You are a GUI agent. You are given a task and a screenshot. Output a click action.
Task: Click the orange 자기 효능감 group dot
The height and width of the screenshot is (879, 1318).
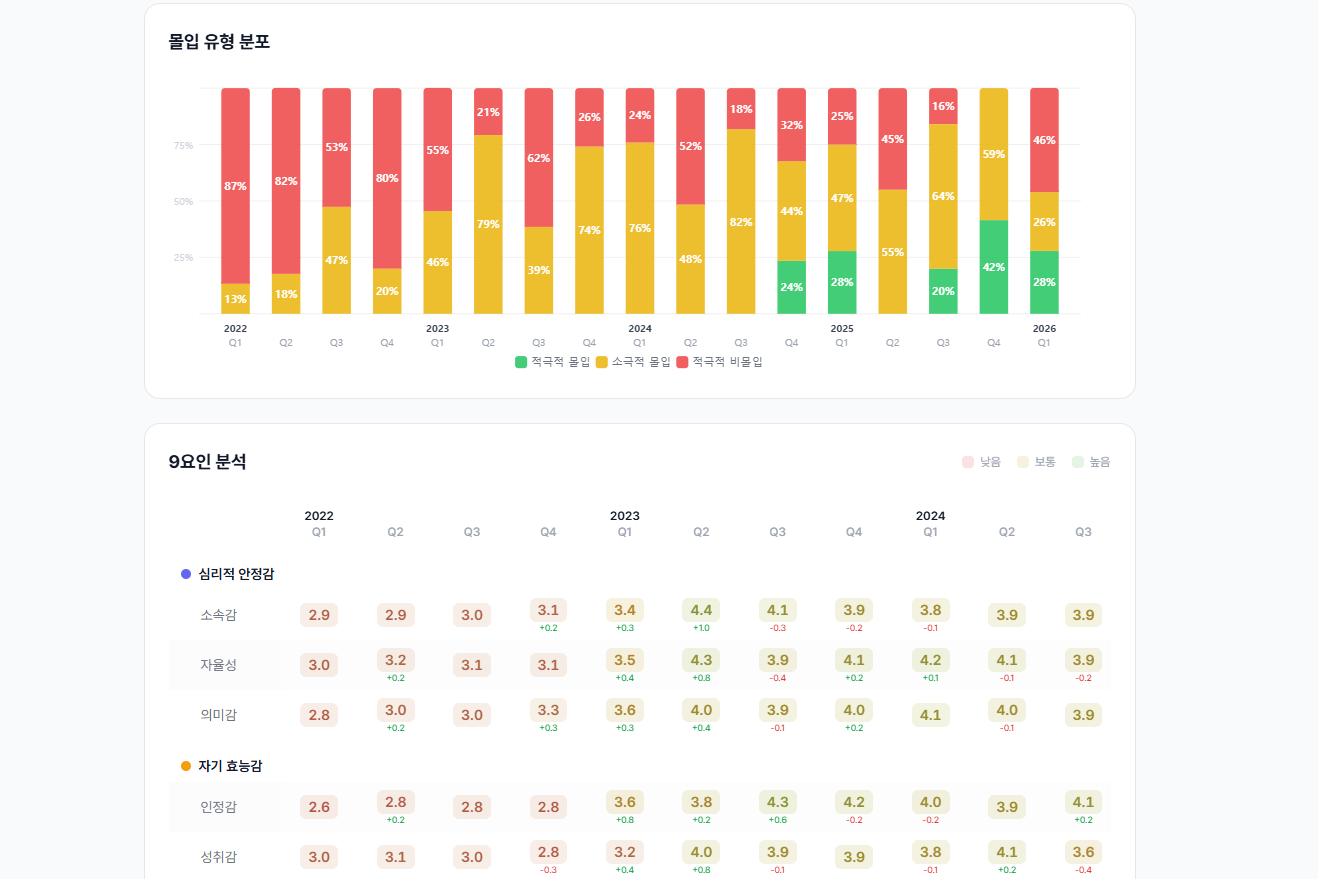click(x=186, y=766)
